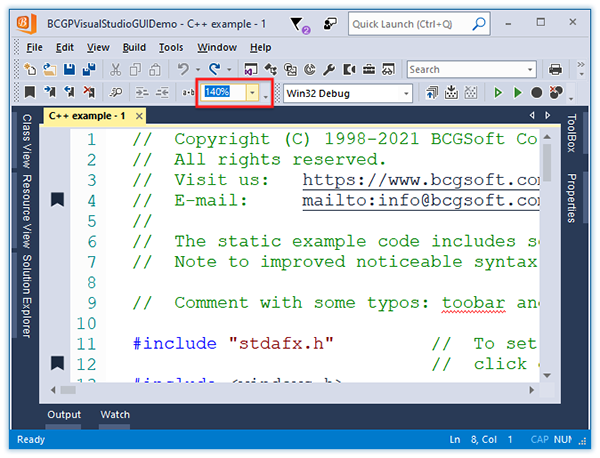Screen dimensions: 600x458
Task: Open the Build menu
Action: point(134,47)
